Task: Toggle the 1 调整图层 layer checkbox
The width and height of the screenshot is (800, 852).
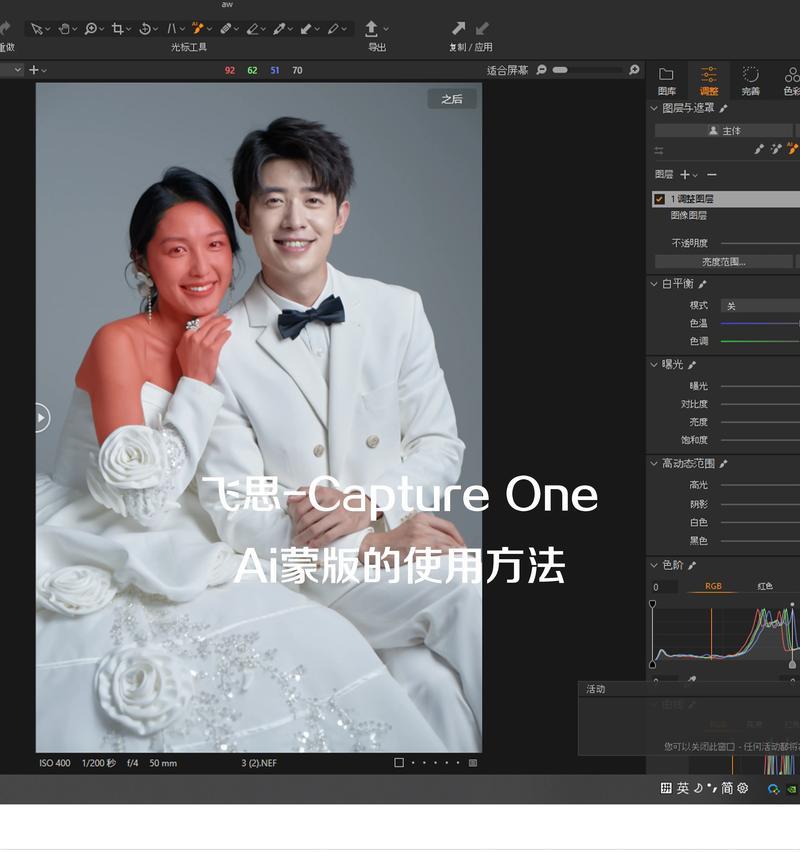Action: point(659,199)
